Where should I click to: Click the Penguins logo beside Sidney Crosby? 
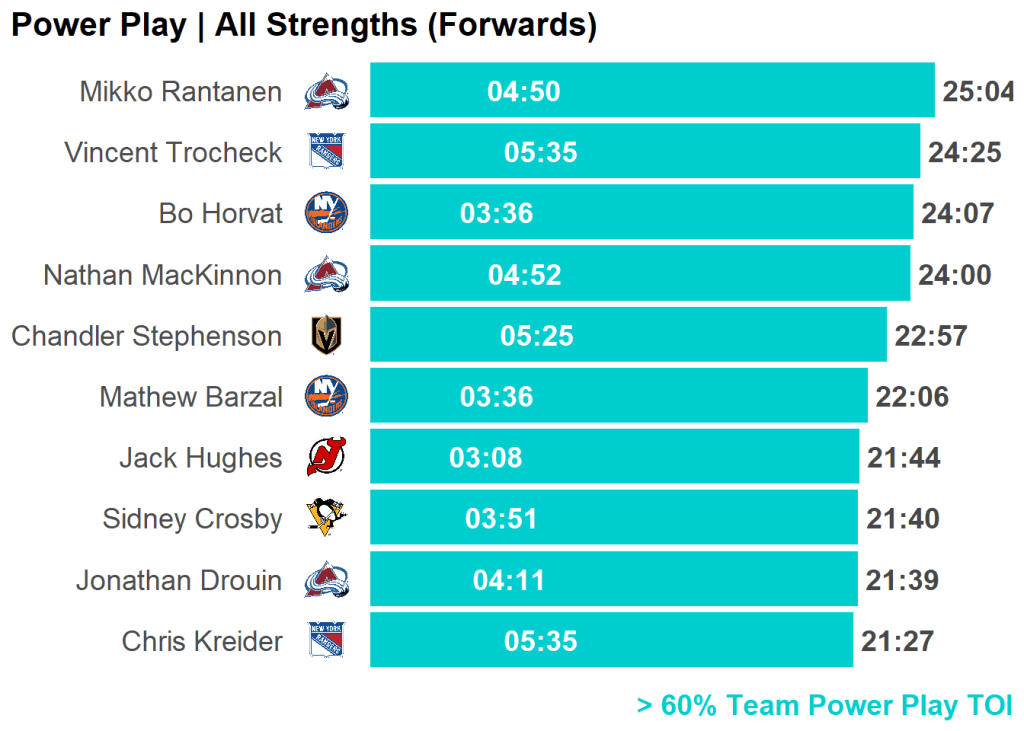click(x=325, y=518)
